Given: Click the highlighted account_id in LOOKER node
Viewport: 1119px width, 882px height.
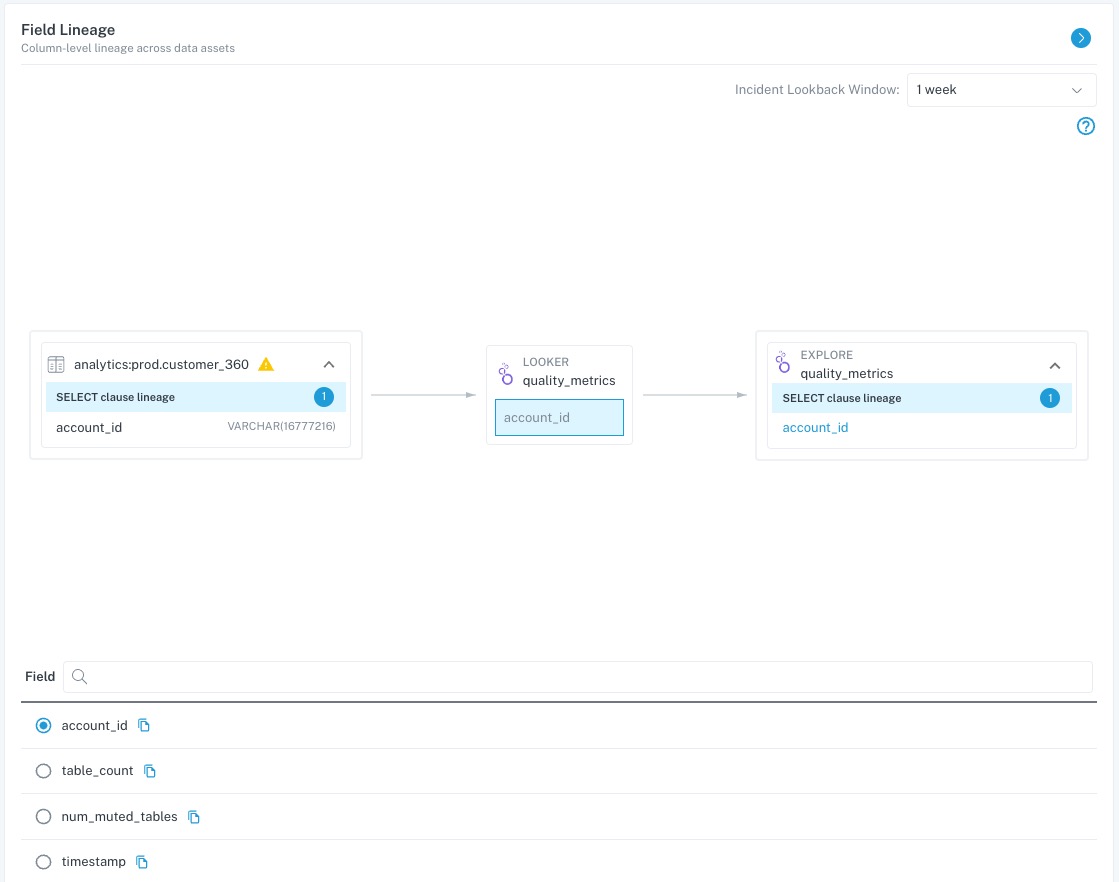Looking at the screenshot, I should (x=560, y=417).
